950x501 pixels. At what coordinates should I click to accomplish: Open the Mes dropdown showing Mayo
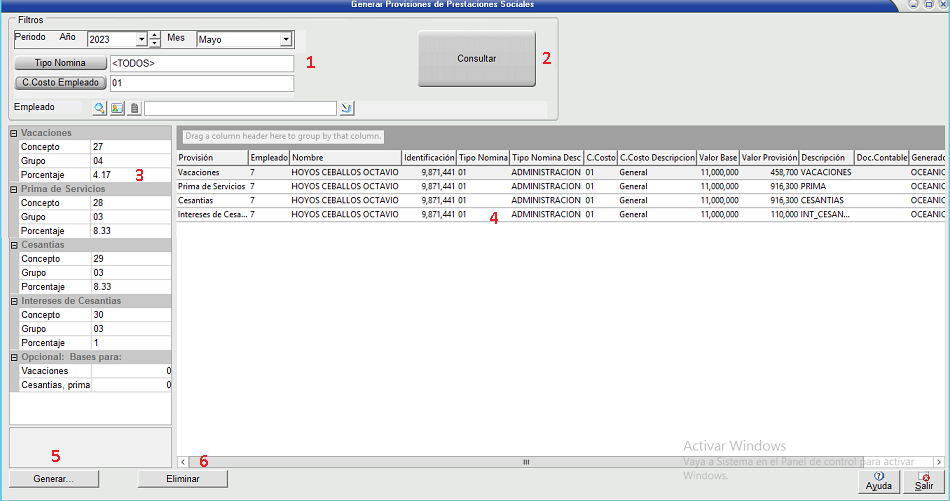[x=286, y=40]
